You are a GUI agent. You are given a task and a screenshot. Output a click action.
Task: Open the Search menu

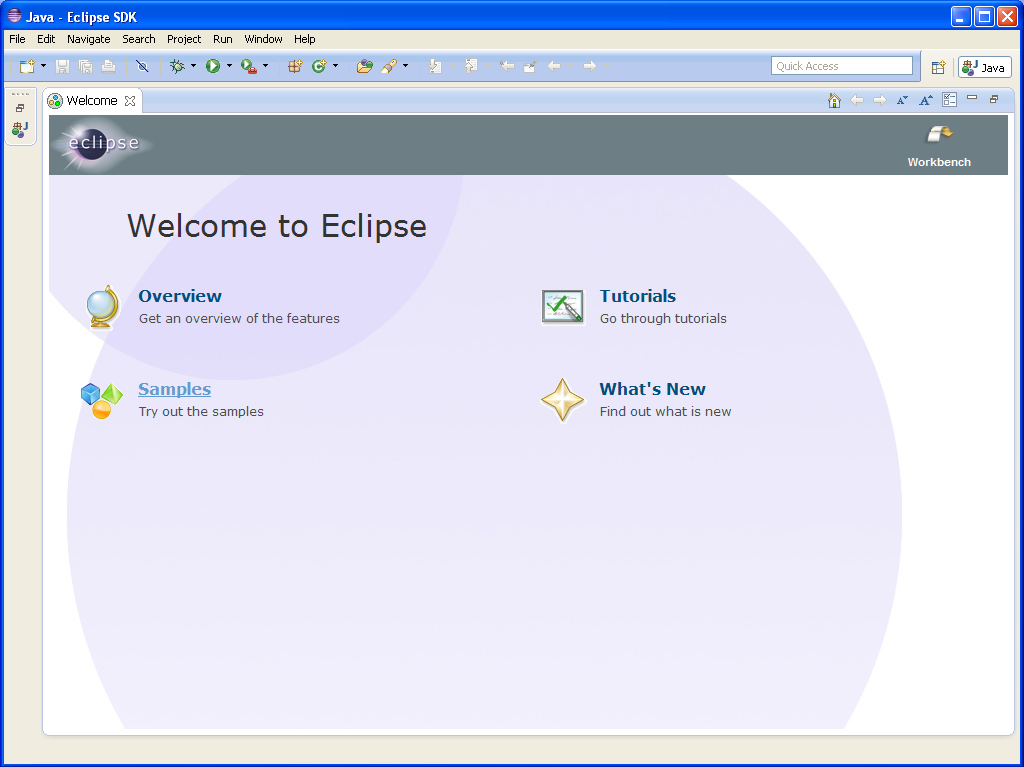click(138, 39)
